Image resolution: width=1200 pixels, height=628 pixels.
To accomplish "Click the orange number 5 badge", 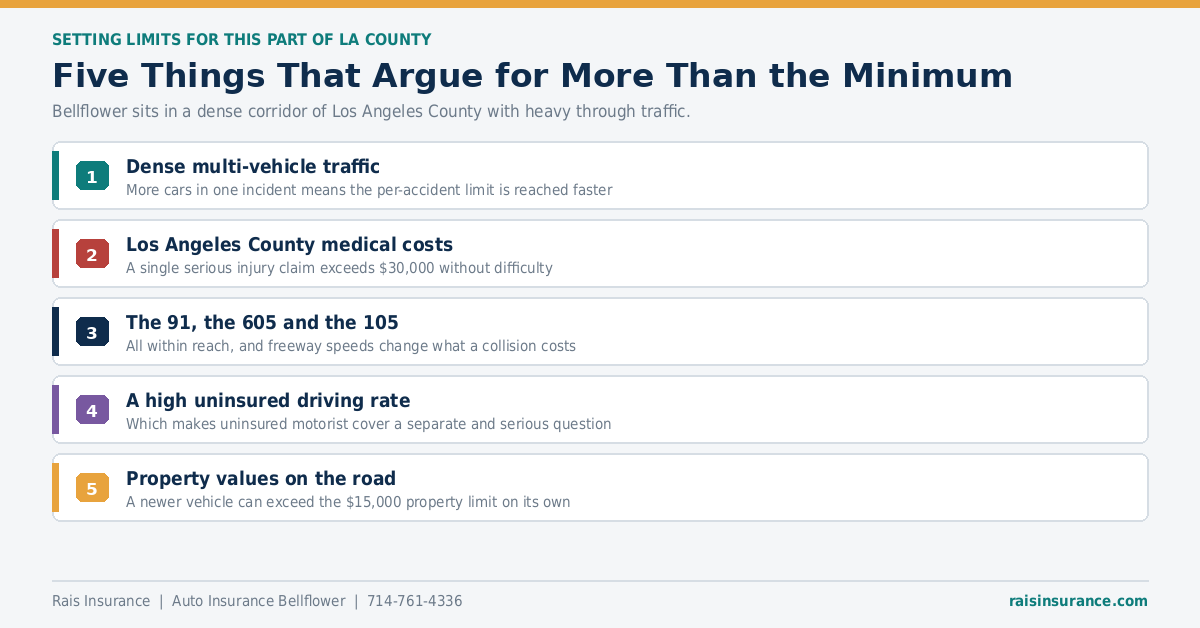I will [x=92, y=488].
